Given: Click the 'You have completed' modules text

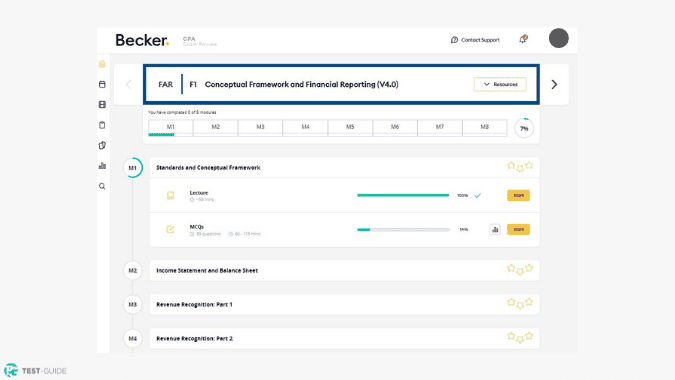Looking at the screenshot, I should pos(182,112).
